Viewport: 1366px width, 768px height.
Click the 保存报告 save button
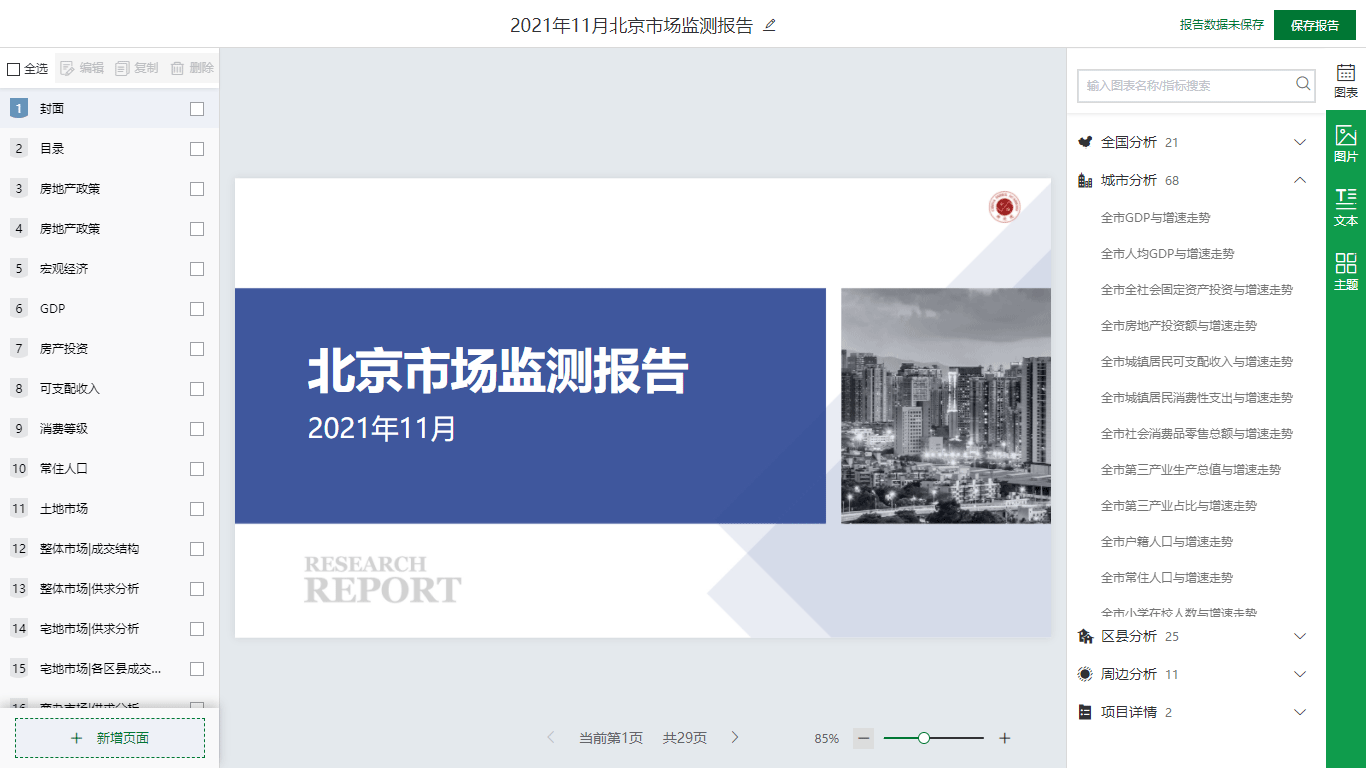coord(1314,26)
